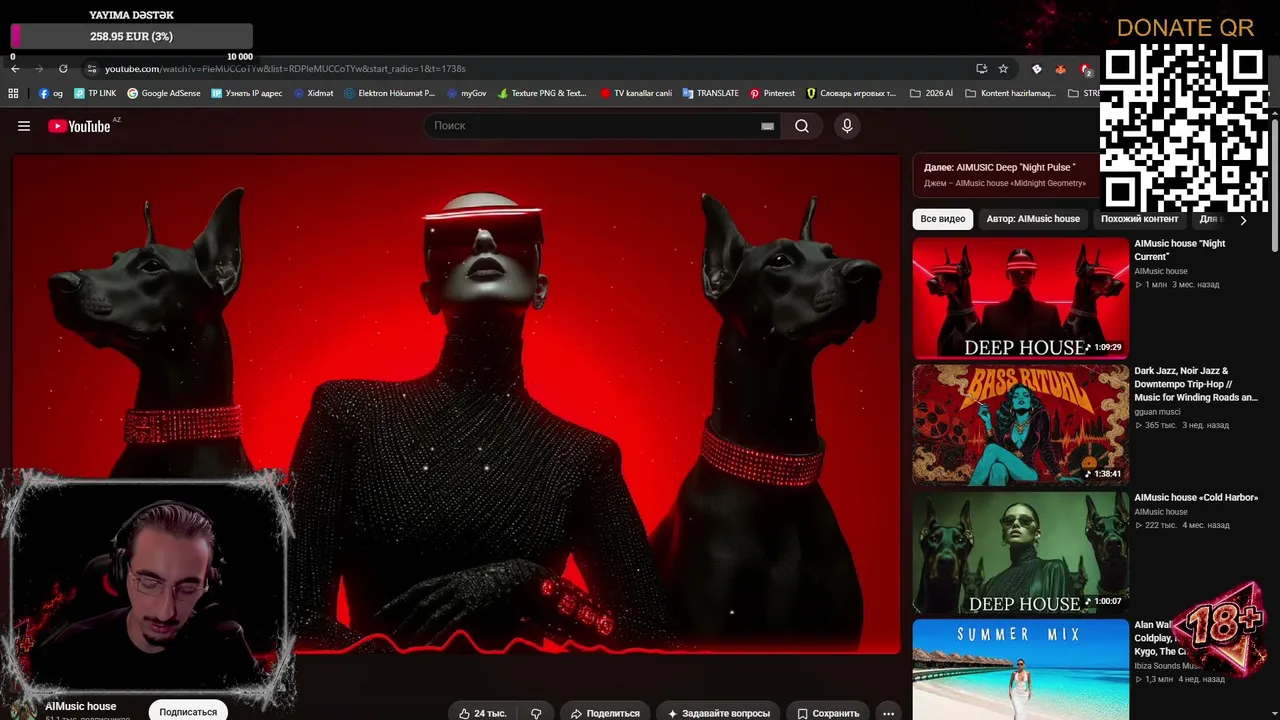Viewport: 1280px width, 720px height.
Task: Click the orange extension icon in toolbar
Action: (1061, 69)
